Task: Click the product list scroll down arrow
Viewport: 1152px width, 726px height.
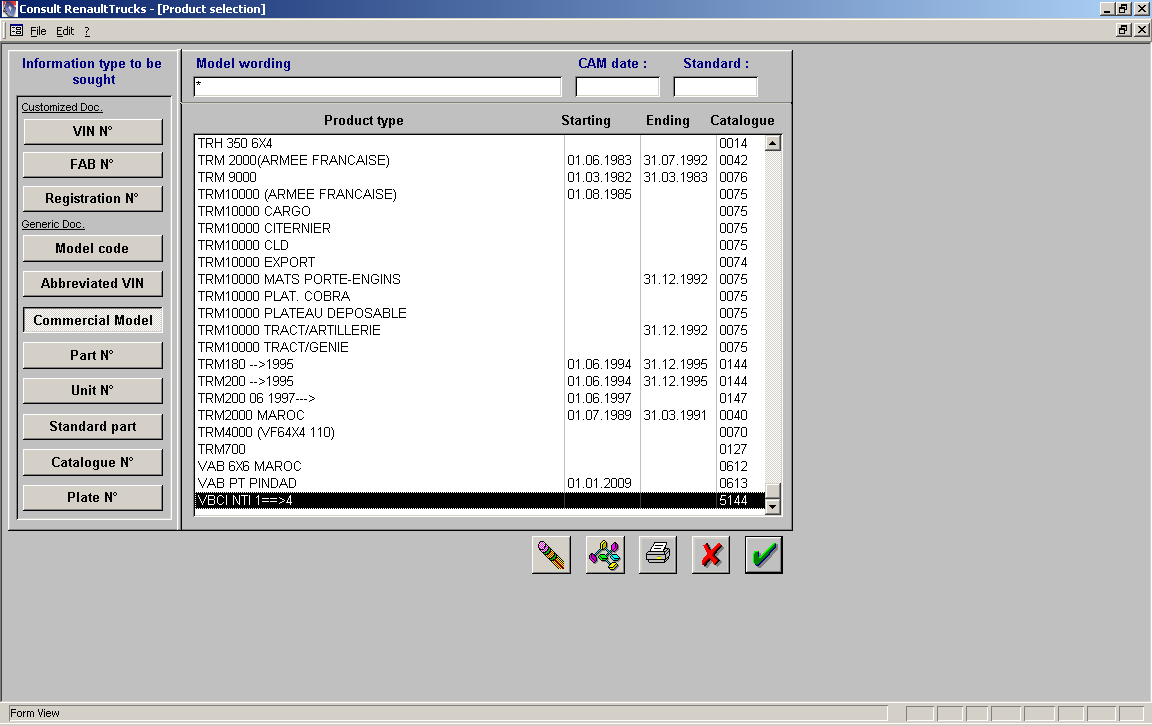Action: point(772,506)
